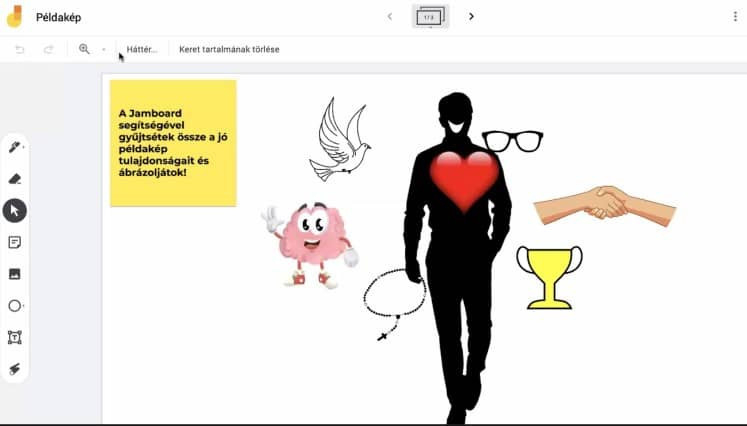Image resolution: width=747 pixels, height=426 pixels.
Task: Select the Eraser tool
Action: [15, 179]
